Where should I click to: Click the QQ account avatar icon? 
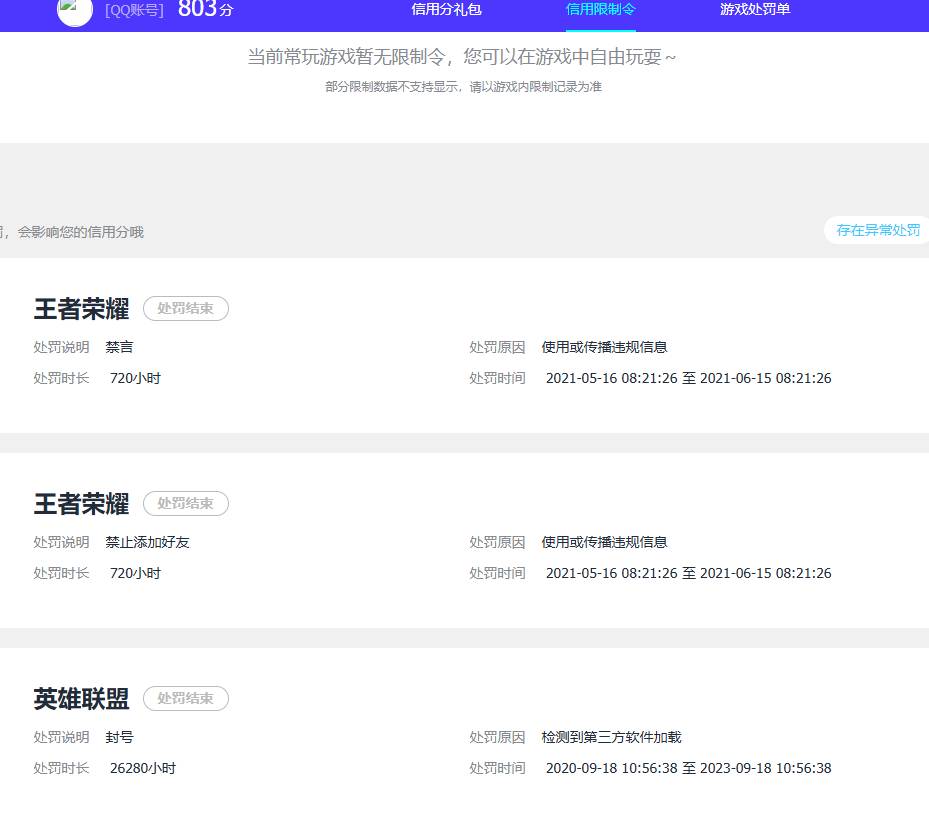[x=74, y=14]
